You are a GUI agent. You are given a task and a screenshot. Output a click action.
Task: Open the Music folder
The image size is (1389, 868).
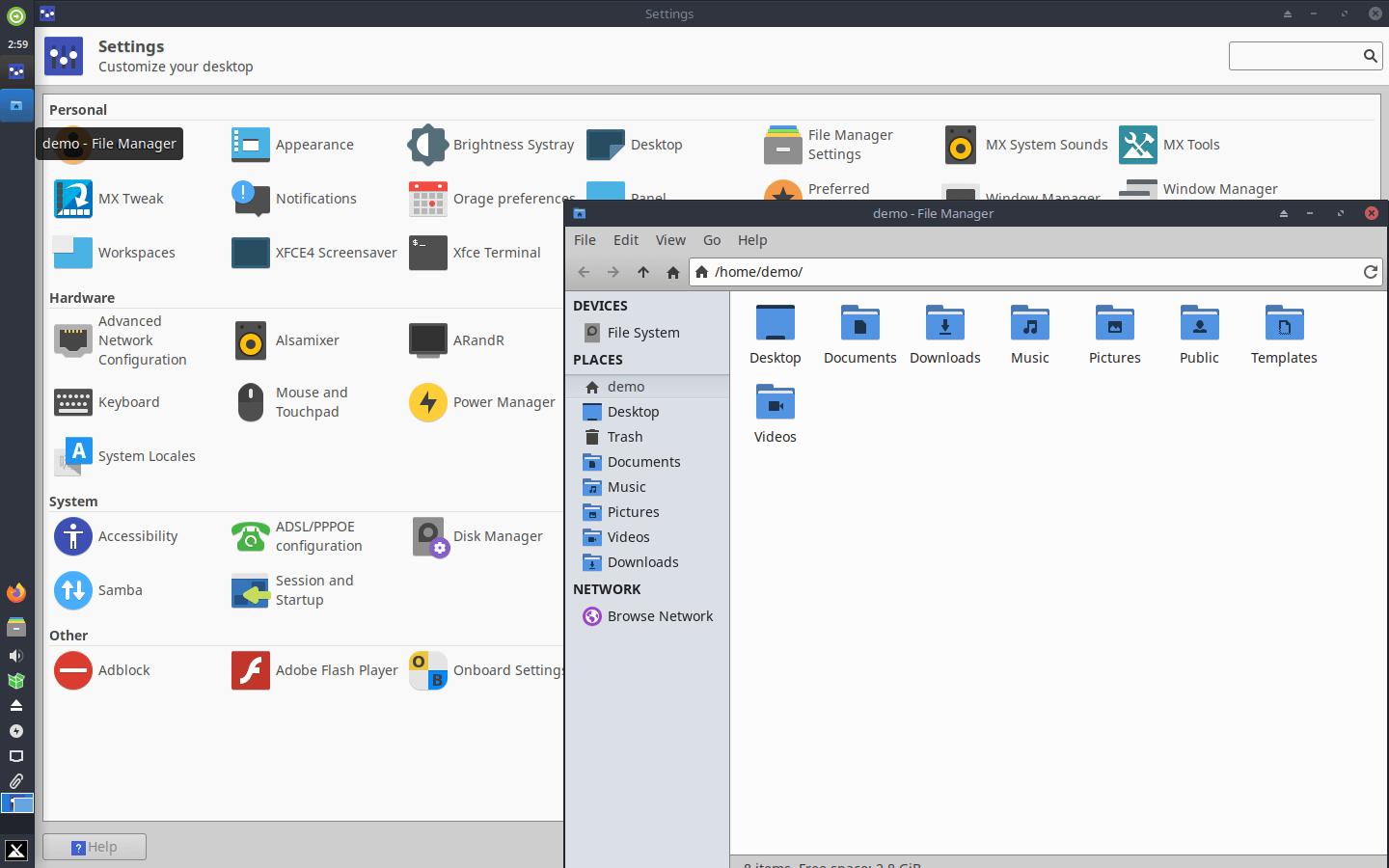click(1029, 333)
